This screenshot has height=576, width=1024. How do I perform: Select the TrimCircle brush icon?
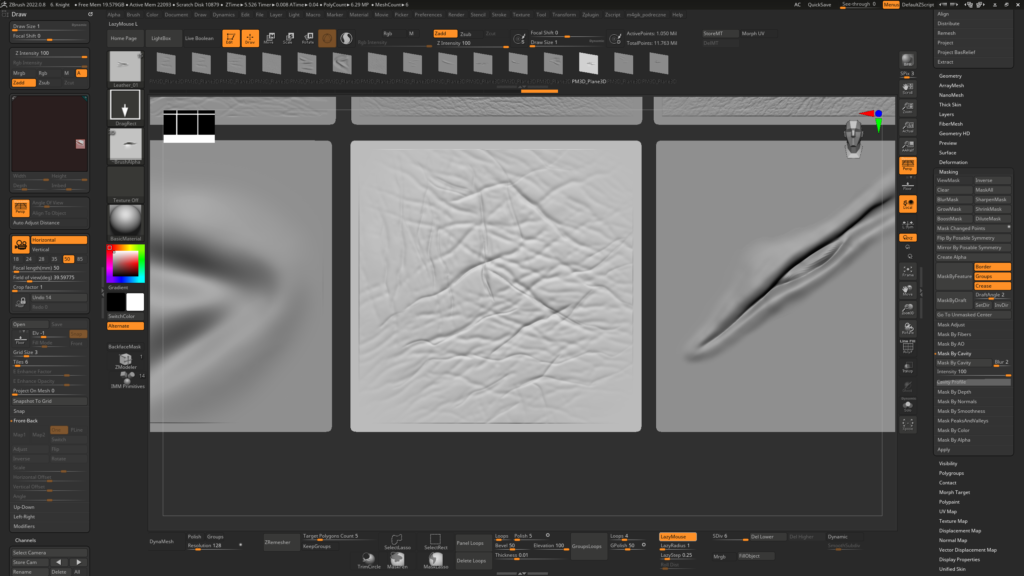pos(369,560)
